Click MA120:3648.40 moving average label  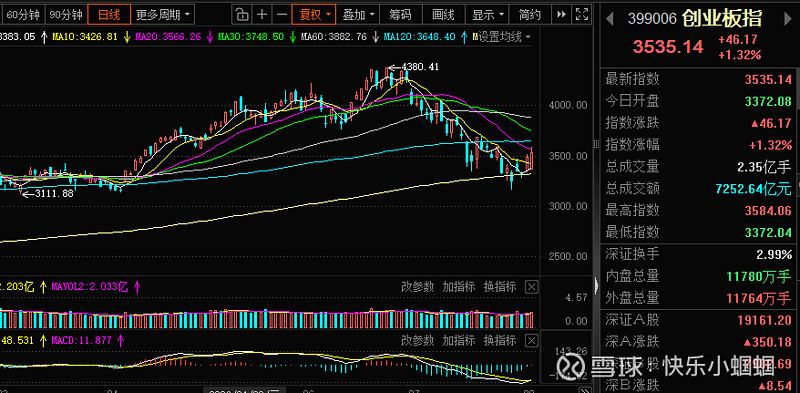pyautogui.click(x=419, y=37)
